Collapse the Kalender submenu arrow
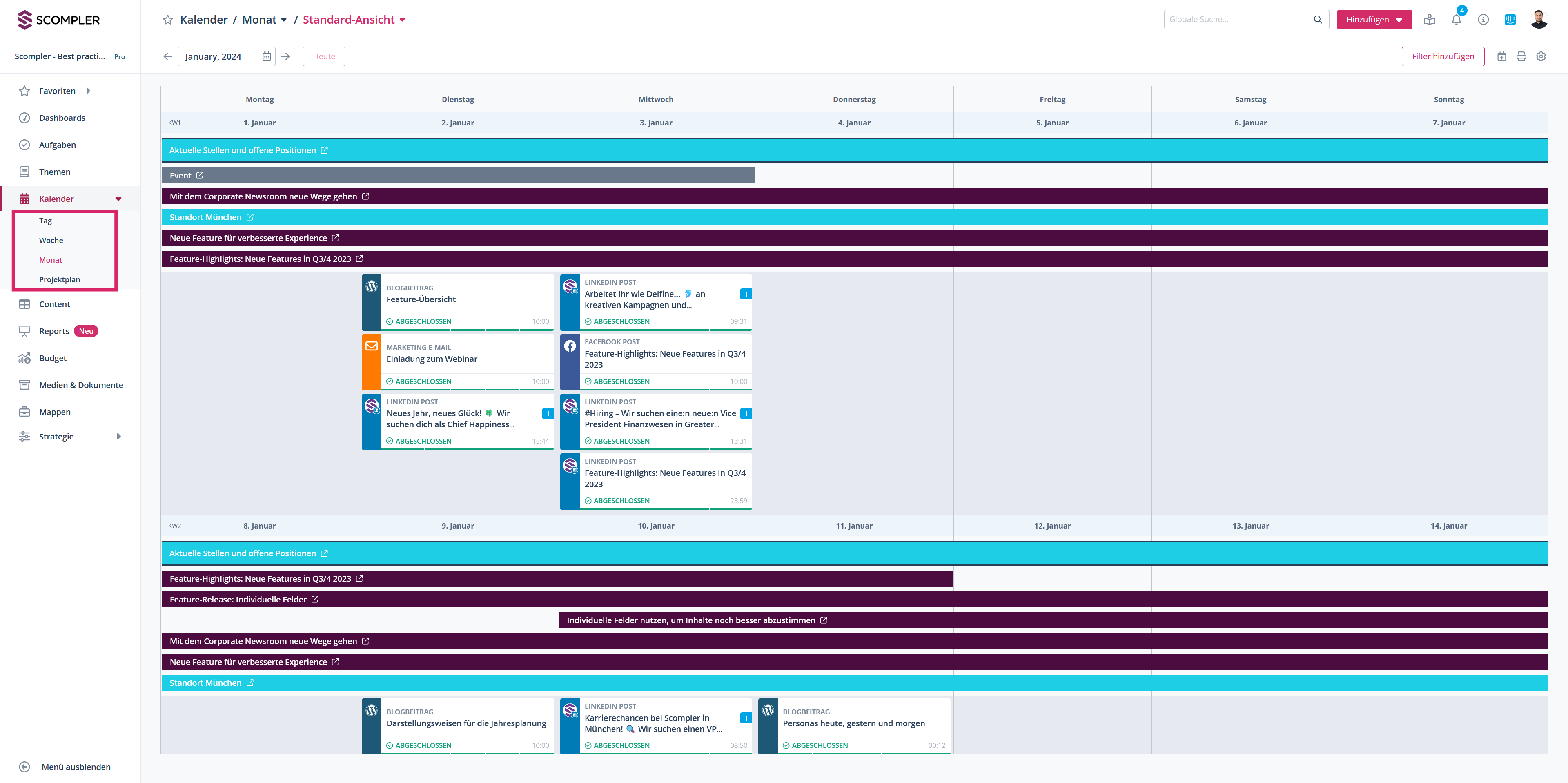Image resolution: width=1568 pixels, height=783 pixels. (118, 199)
